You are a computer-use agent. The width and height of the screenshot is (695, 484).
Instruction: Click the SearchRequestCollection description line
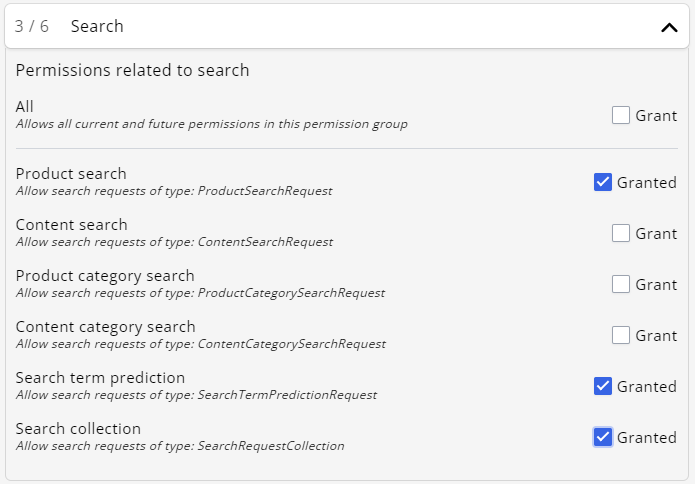(x=180, y=446)
